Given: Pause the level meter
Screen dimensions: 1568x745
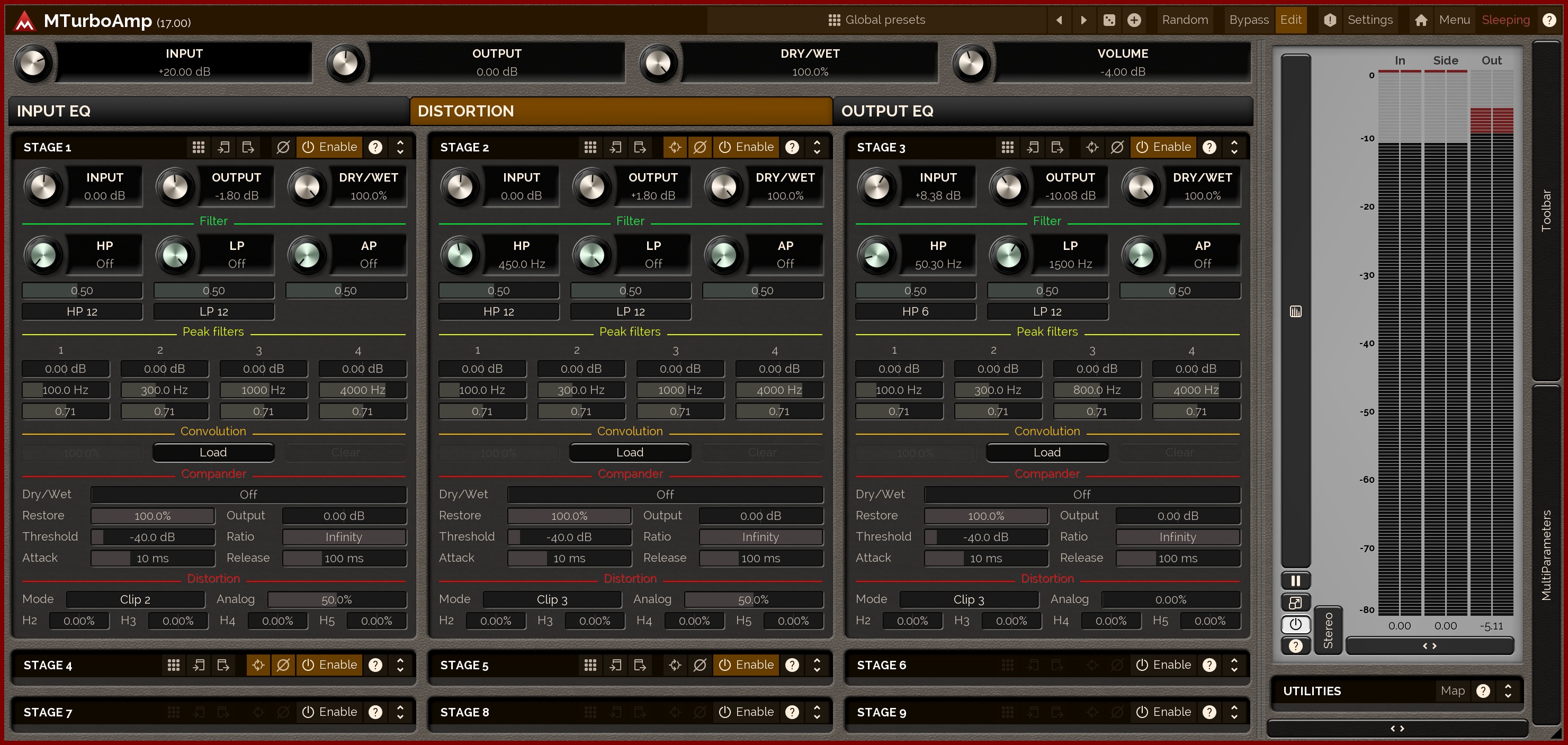Looking at the screenshot, I should 1295,581.
